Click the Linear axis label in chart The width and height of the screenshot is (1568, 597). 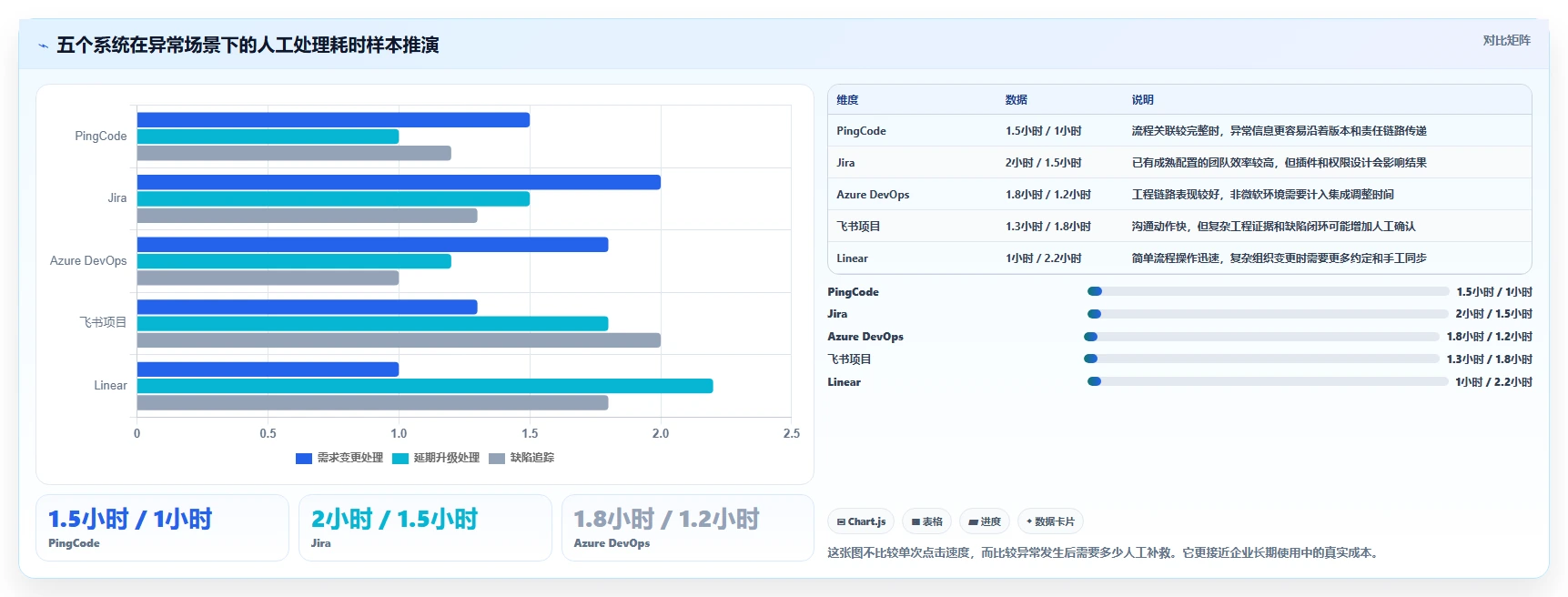coord(110,386)
